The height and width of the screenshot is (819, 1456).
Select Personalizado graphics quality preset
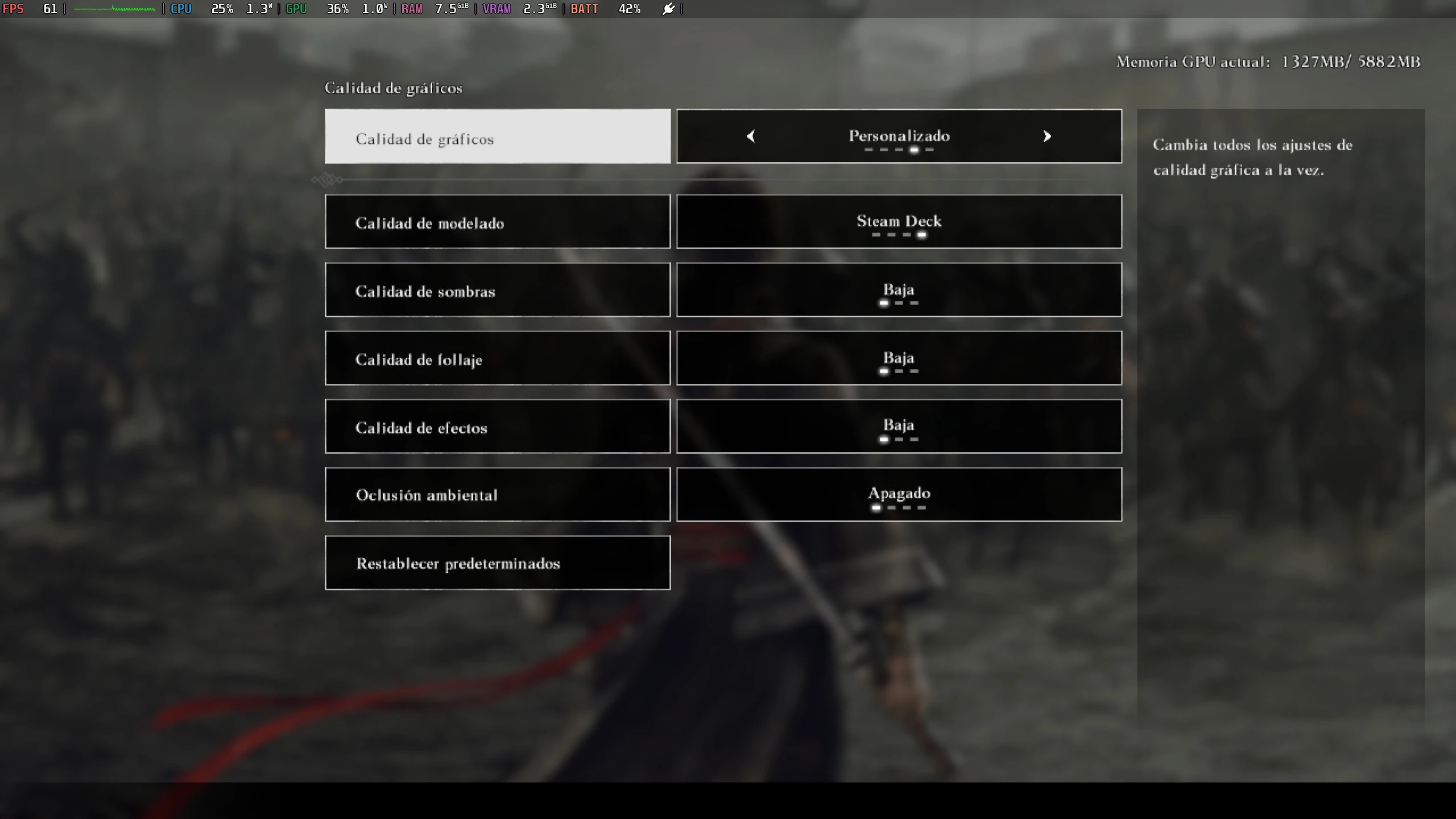[x=898, y=135]
